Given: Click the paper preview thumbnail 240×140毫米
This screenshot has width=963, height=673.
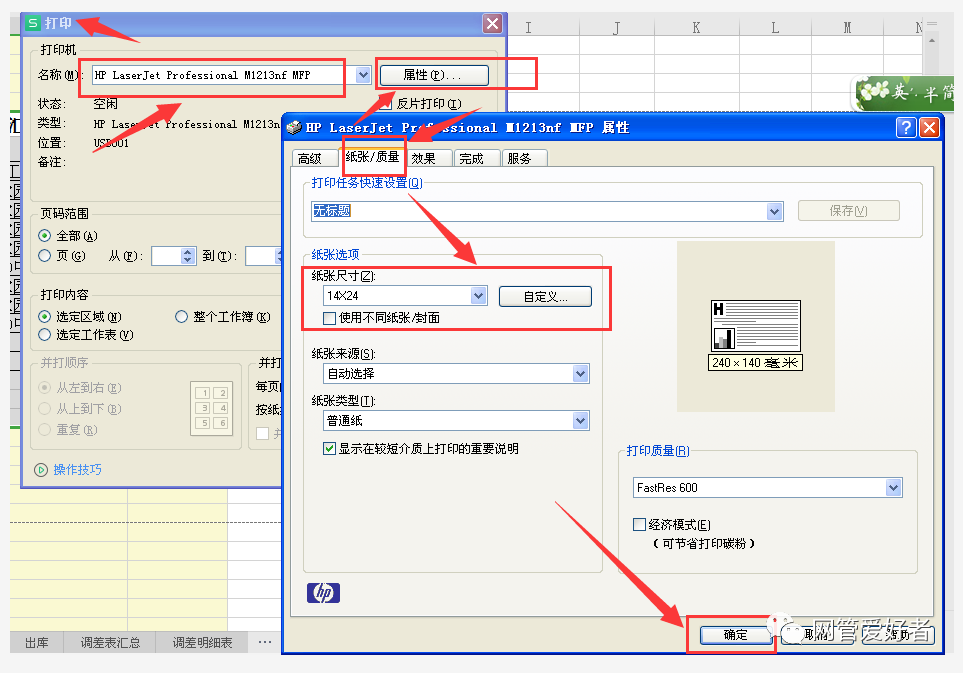Looking at the screenshot, I should 755,335.
